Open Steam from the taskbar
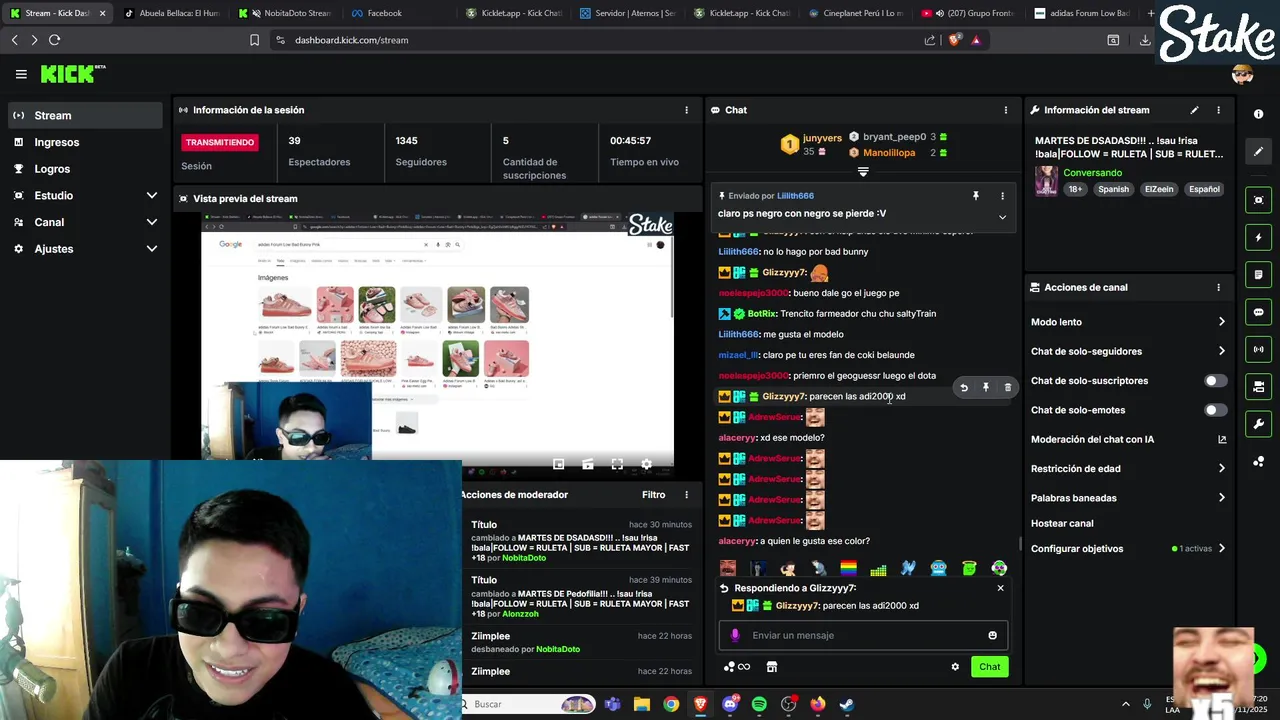This screenshot has width=1280, height=720. pyautogui.click(x=846, y=704)
